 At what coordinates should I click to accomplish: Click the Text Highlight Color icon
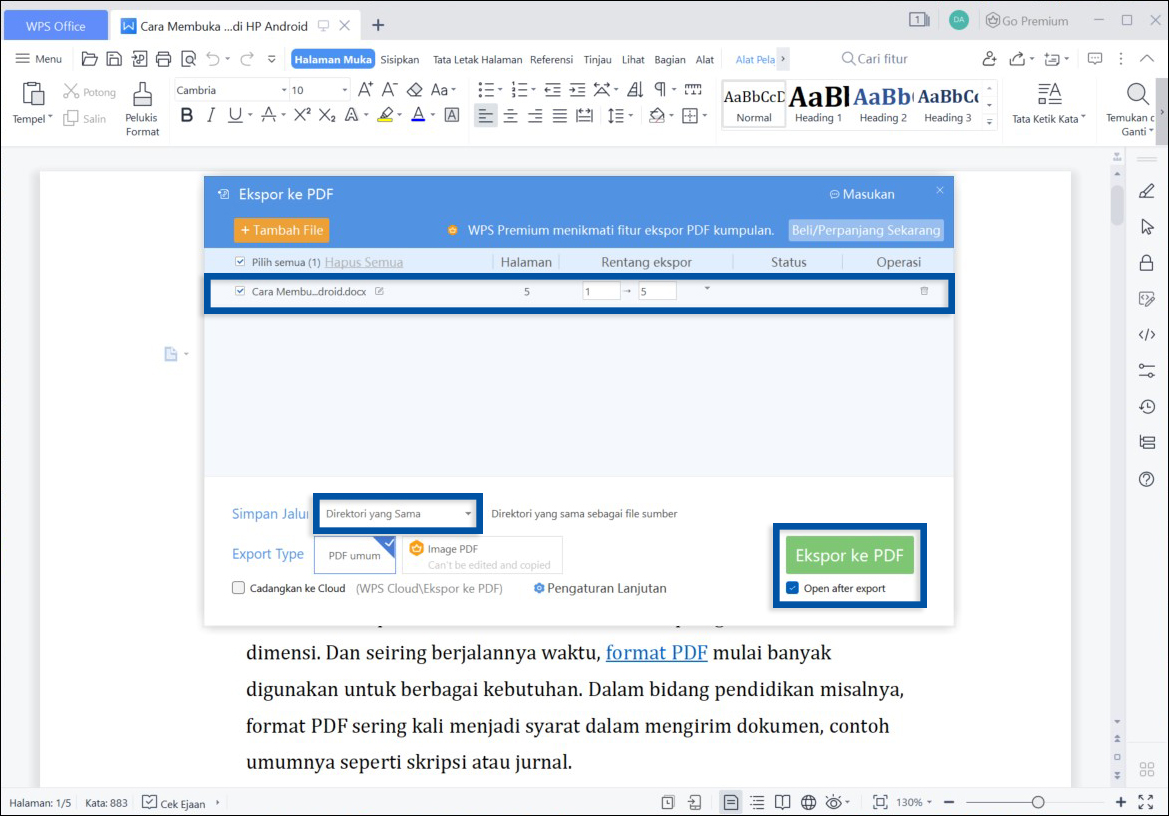pos(386,115)
